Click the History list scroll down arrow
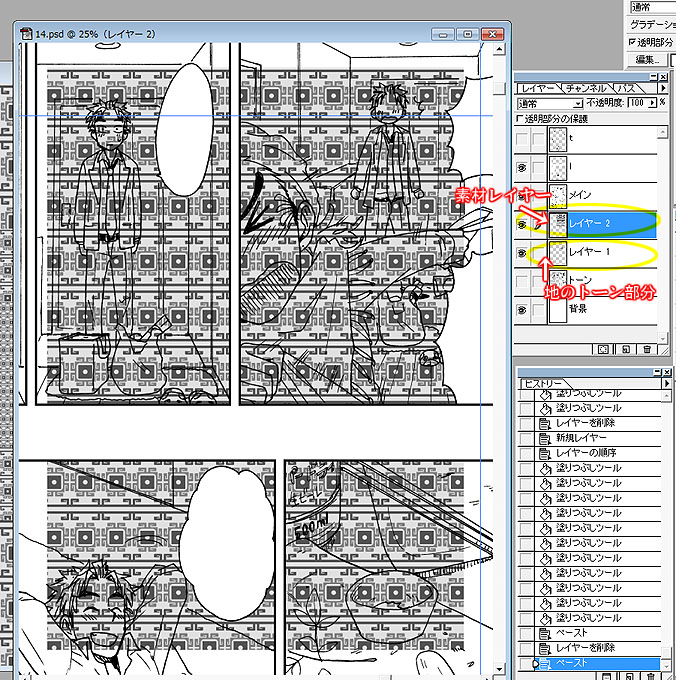Image resolution: width=676 pixels, height=680 pixels. pos(666,667)
